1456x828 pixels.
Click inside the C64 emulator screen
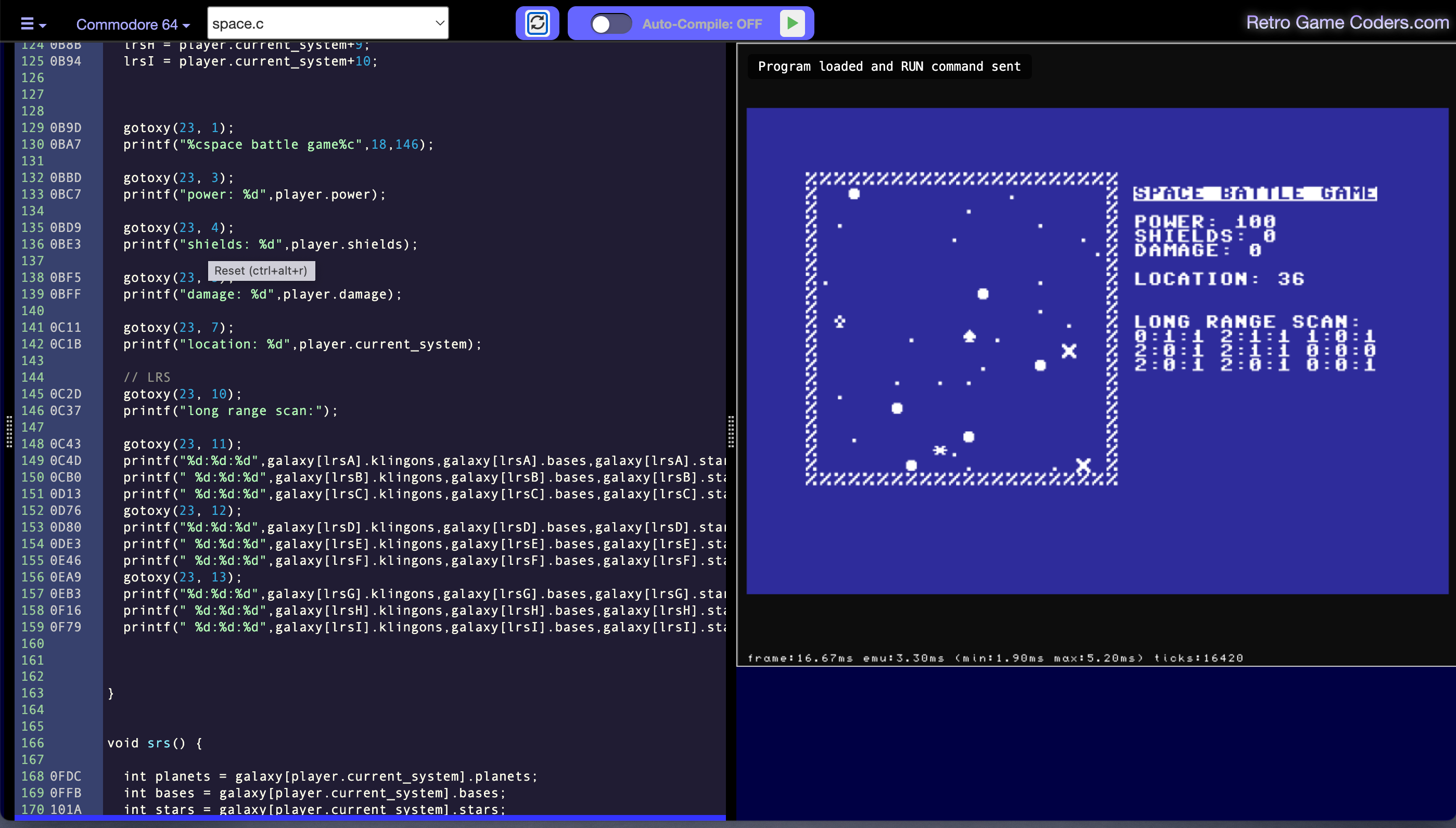pyautogui.click(x=1096, y=351)
